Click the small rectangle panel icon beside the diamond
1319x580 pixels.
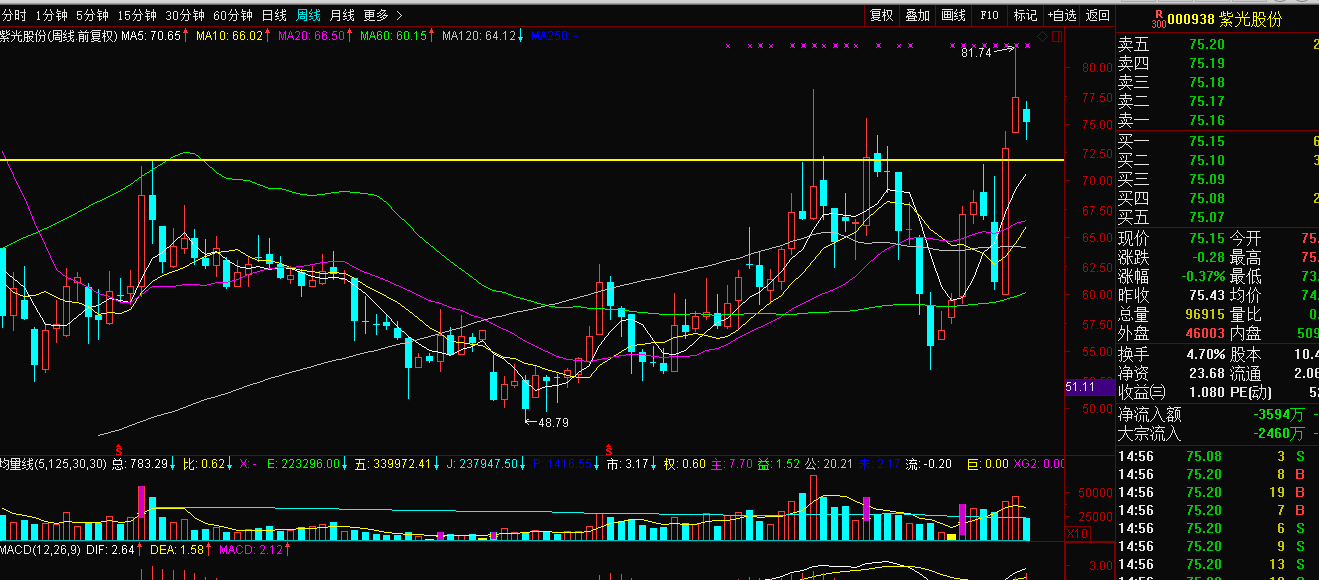coord(1056,36)
